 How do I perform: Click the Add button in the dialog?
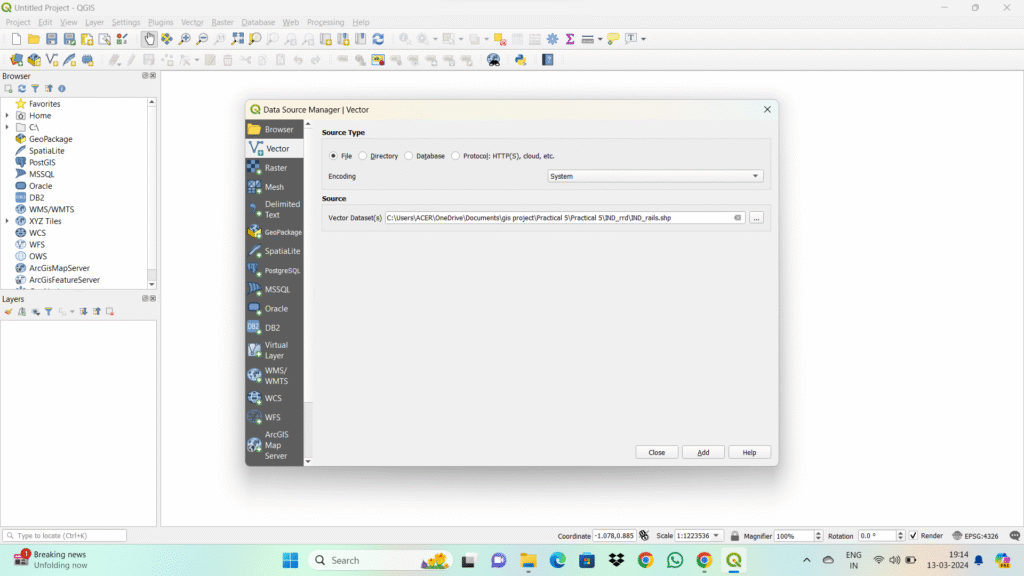point(703,453)
